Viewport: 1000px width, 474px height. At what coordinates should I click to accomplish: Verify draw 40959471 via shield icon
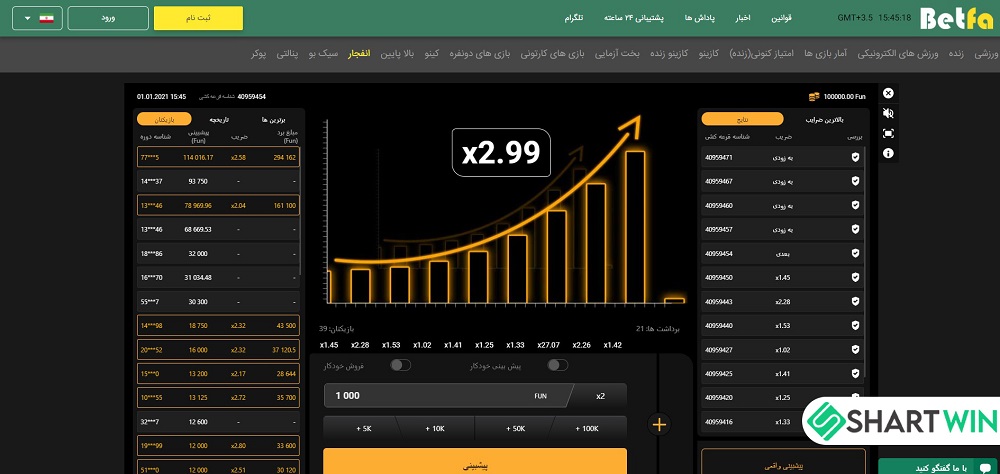[855, 157]
